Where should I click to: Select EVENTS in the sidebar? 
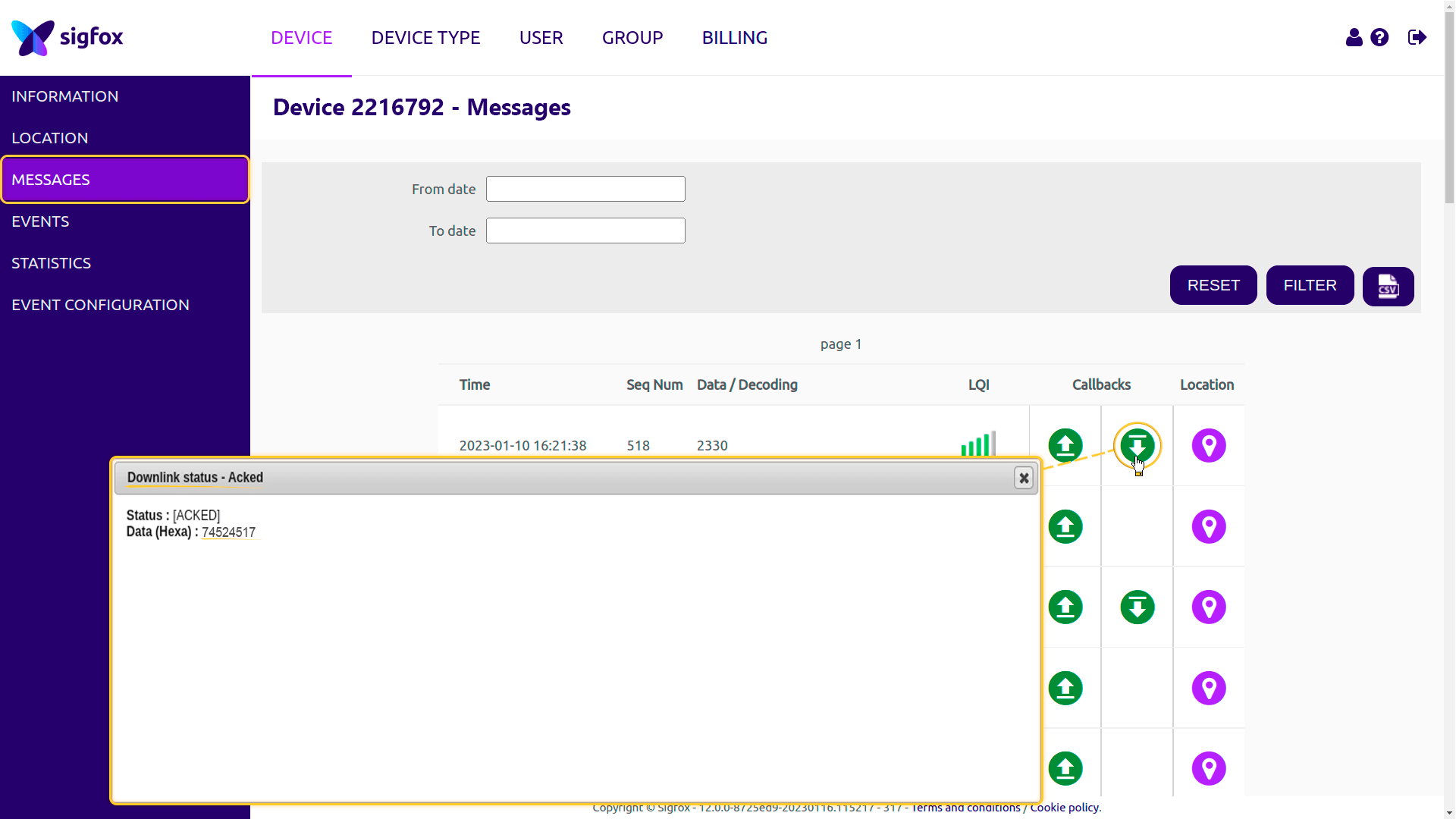[40, 221]
